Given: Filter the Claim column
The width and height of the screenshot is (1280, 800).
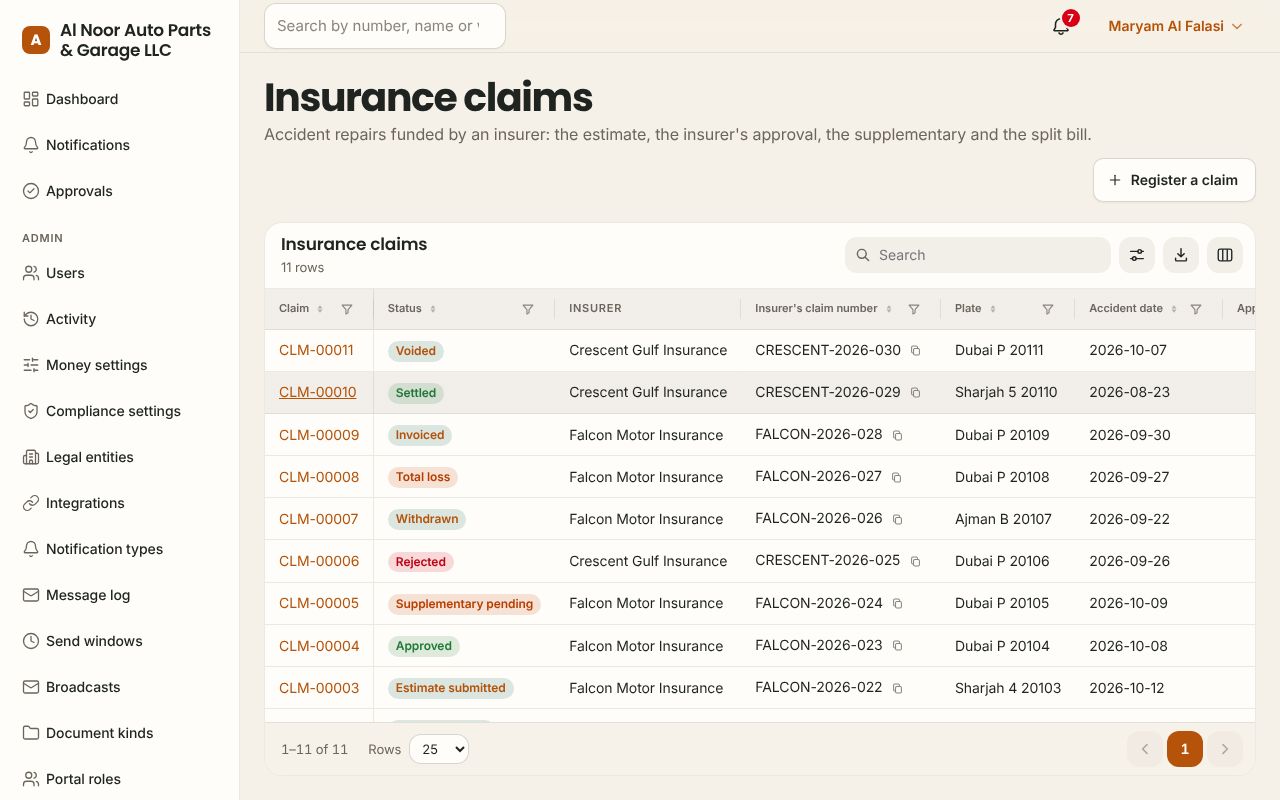Looking at the screenshot, I should [347, 309].
